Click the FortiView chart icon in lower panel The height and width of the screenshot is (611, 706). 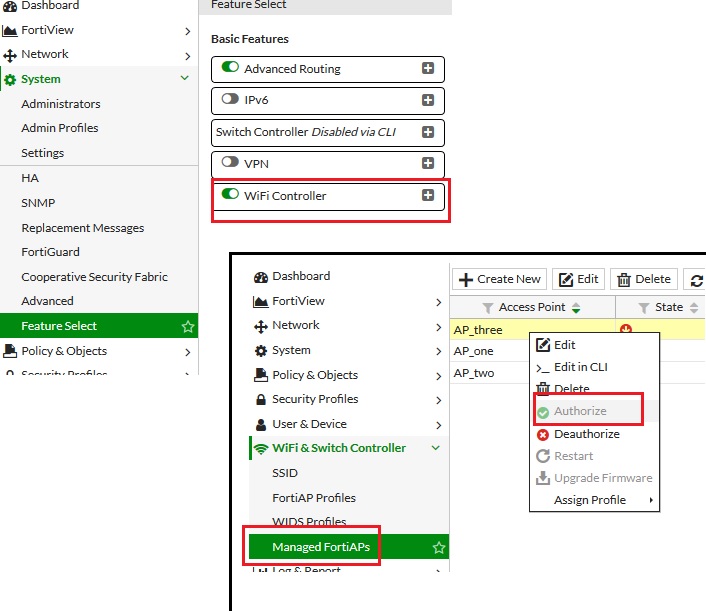[x=261, y=302]
